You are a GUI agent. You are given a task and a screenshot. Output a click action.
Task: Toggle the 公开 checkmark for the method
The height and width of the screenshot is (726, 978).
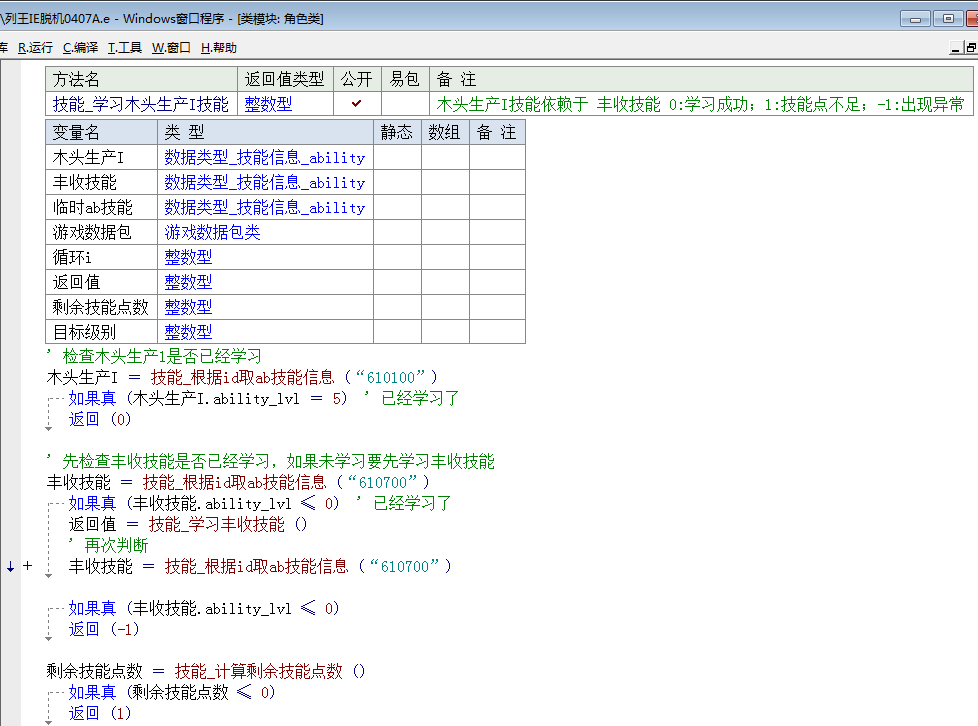(357, 104)
